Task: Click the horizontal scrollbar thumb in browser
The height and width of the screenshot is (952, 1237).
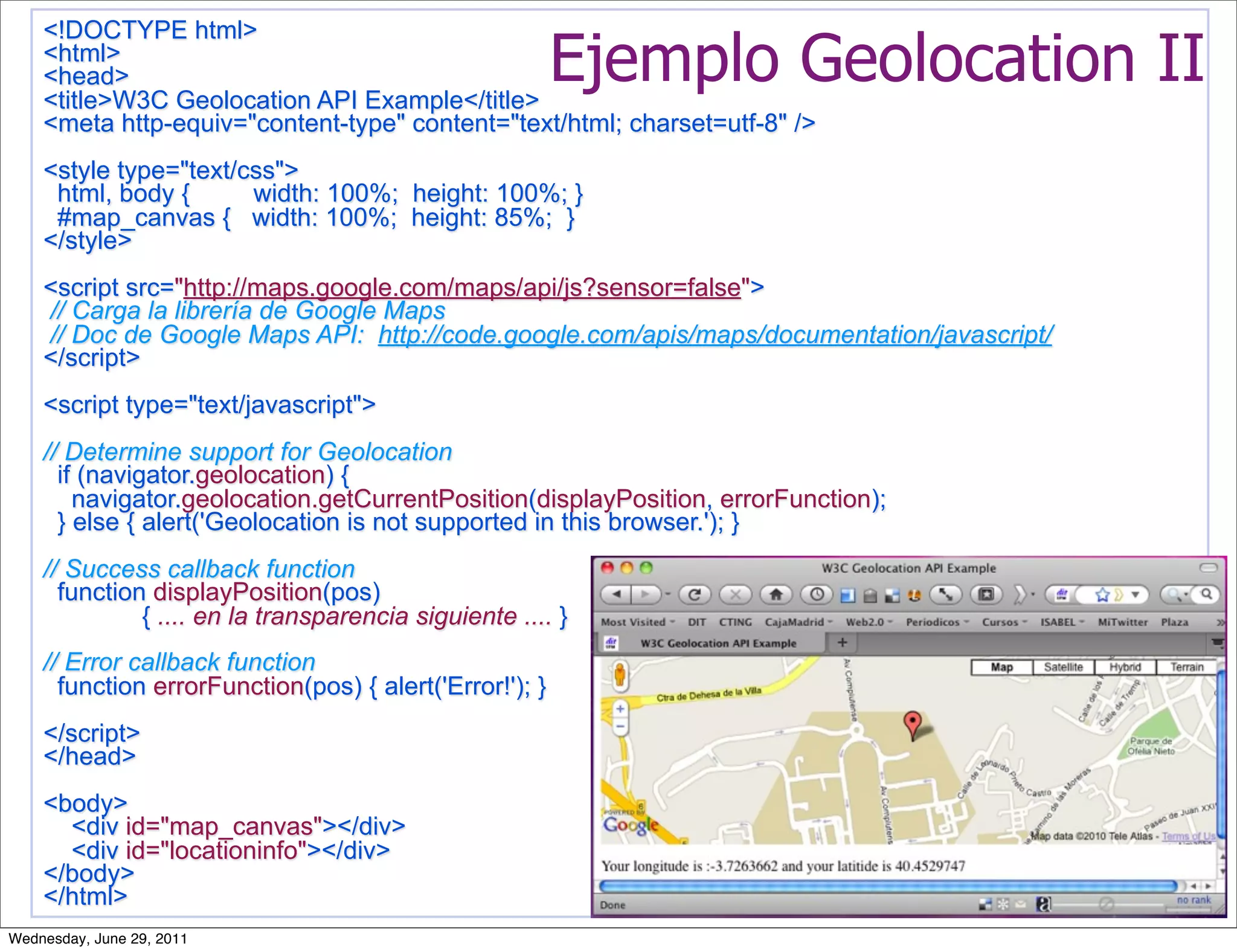Action: coord(888,886)
